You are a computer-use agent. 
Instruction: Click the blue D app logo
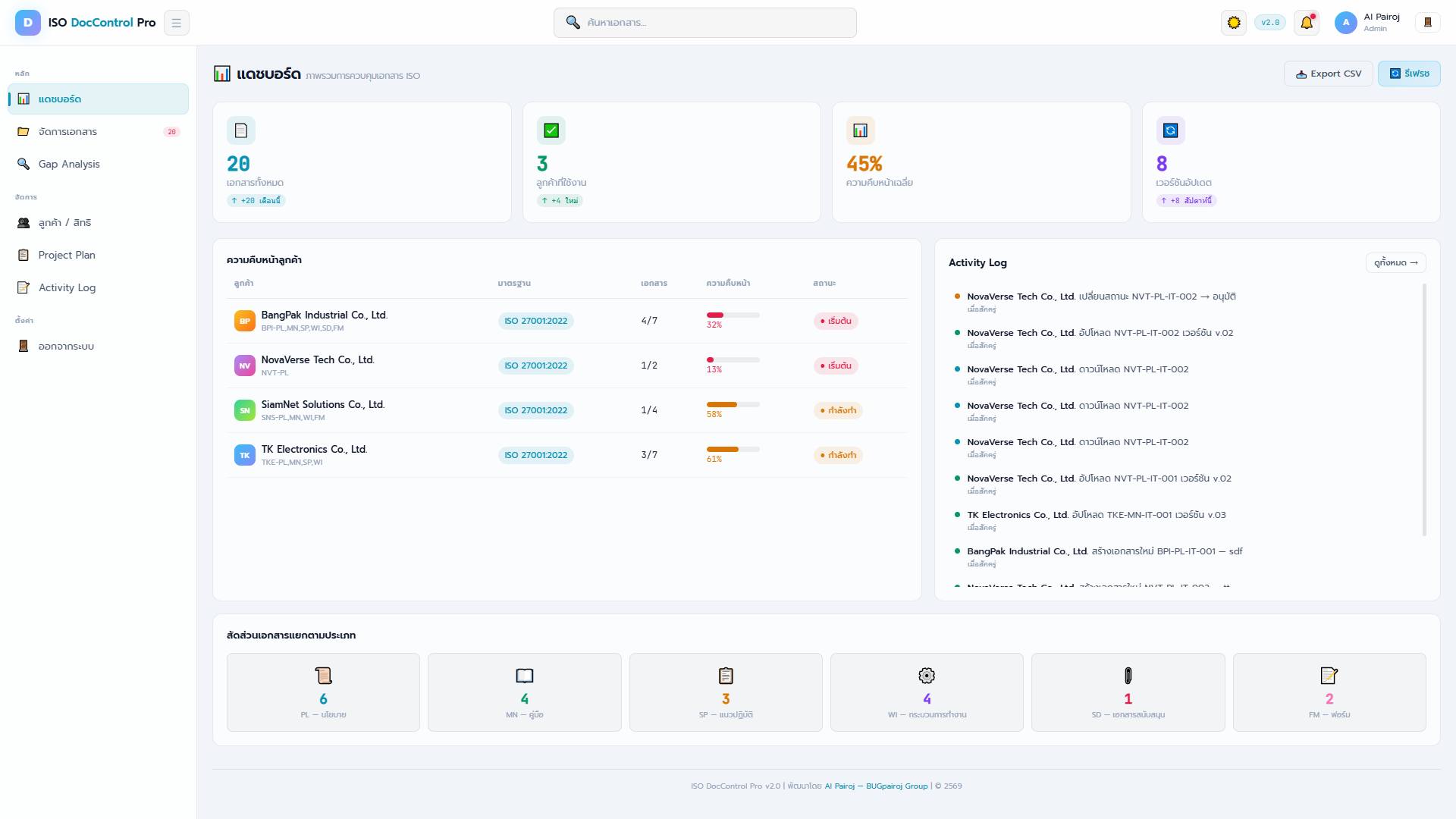[27, 23]
